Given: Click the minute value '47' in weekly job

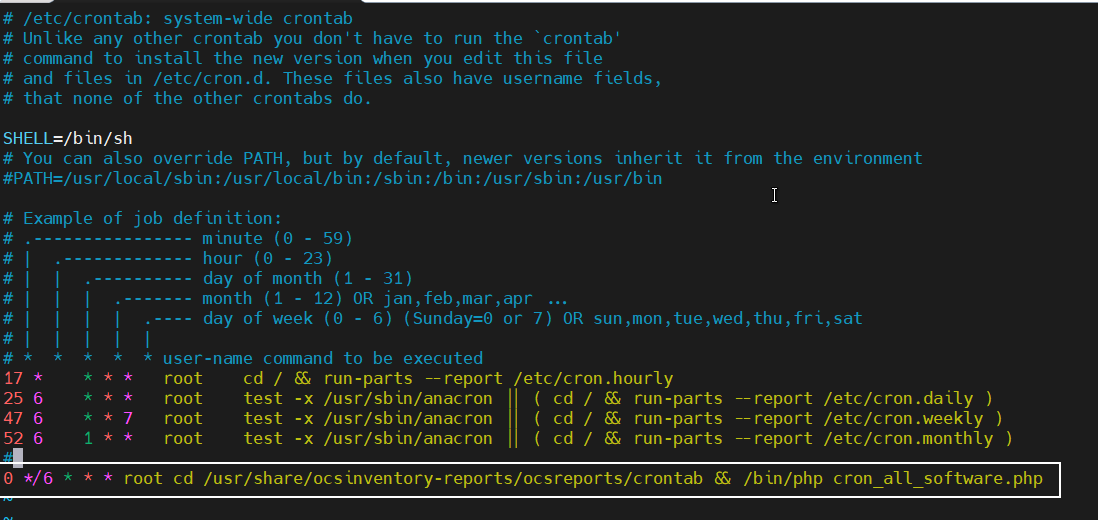Looking at the screenshot, I should [x=13, y=419].
